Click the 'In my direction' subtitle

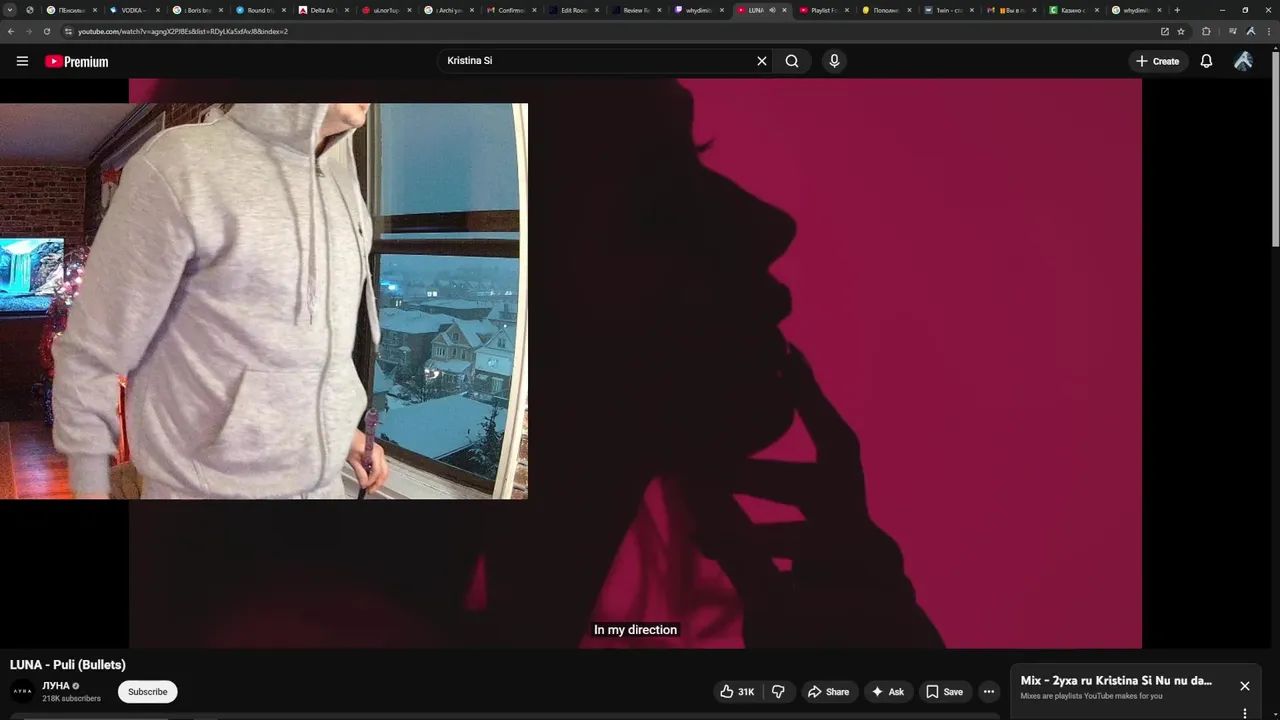(636, 630)
